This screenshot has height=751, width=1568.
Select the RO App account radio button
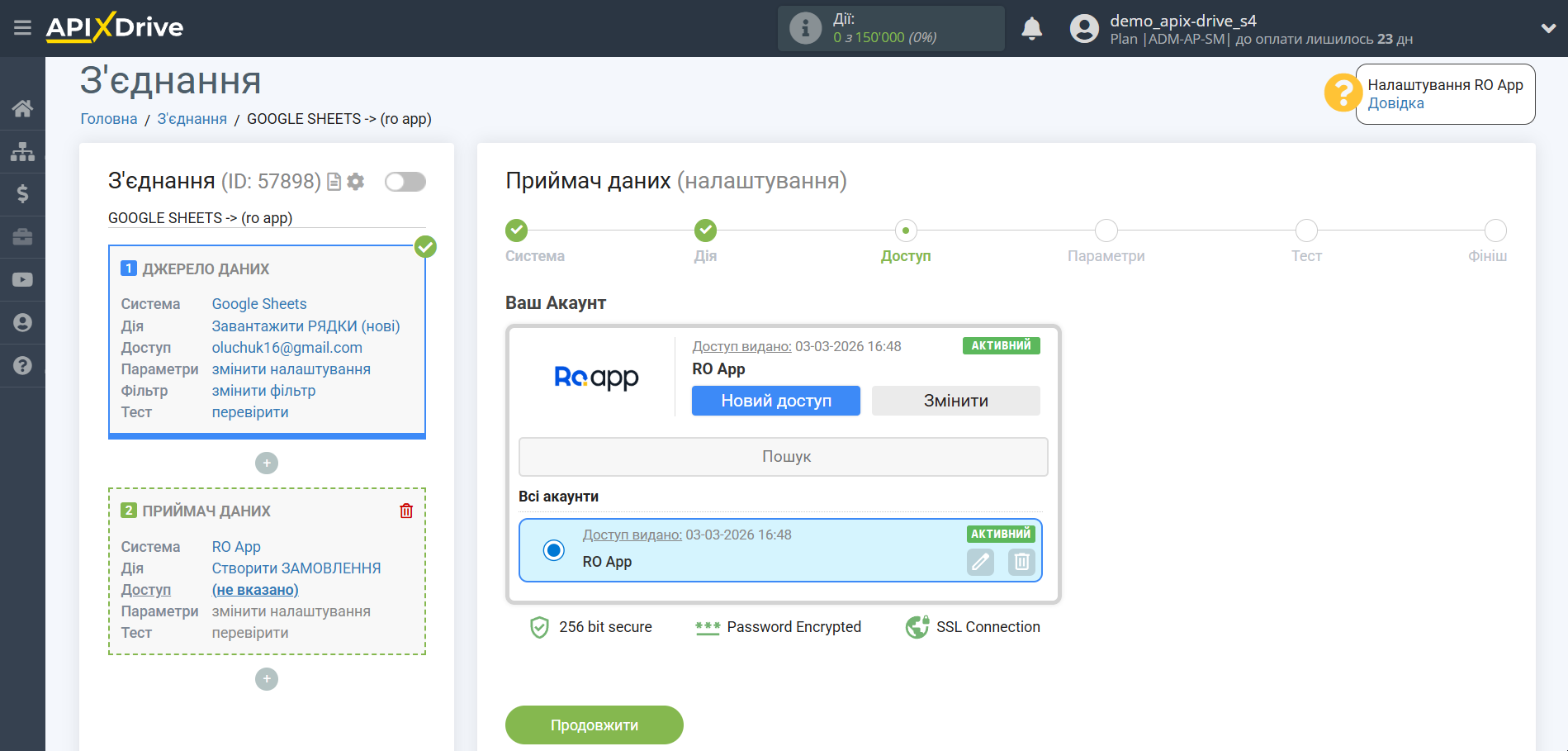click(553, 549)
